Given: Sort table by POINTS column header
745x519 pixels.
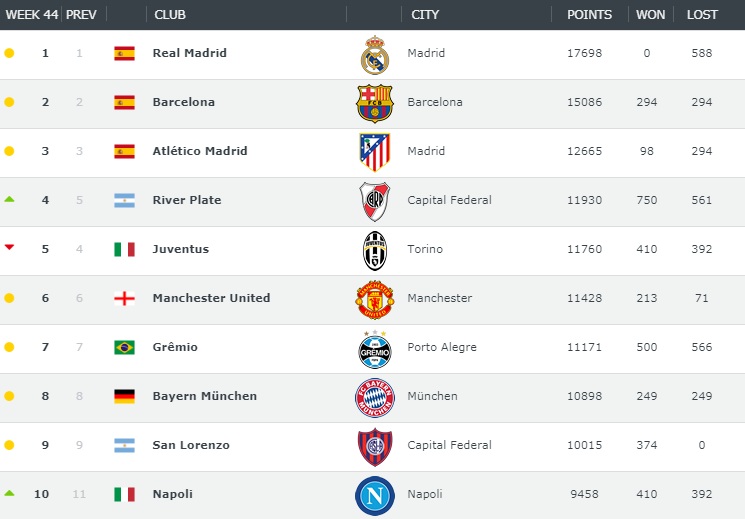Looking at the screenshot, I should pos(589,15).
